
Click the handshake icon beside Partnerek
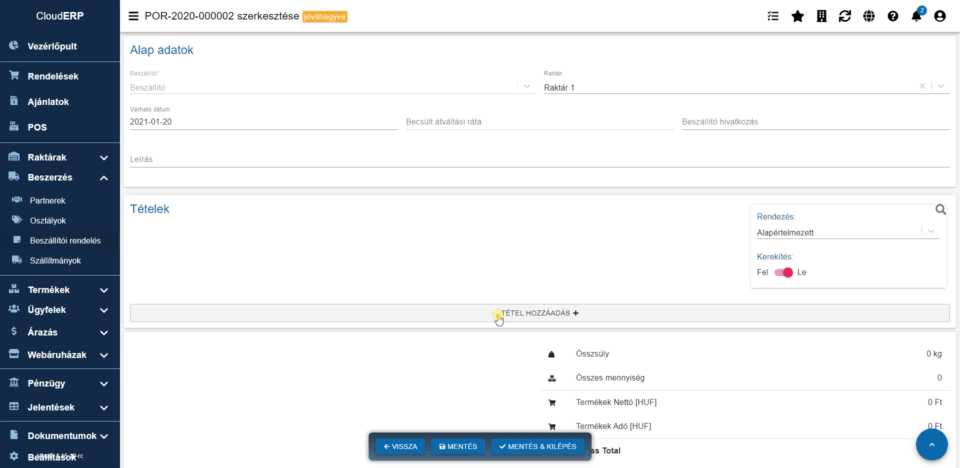point(17,200)
